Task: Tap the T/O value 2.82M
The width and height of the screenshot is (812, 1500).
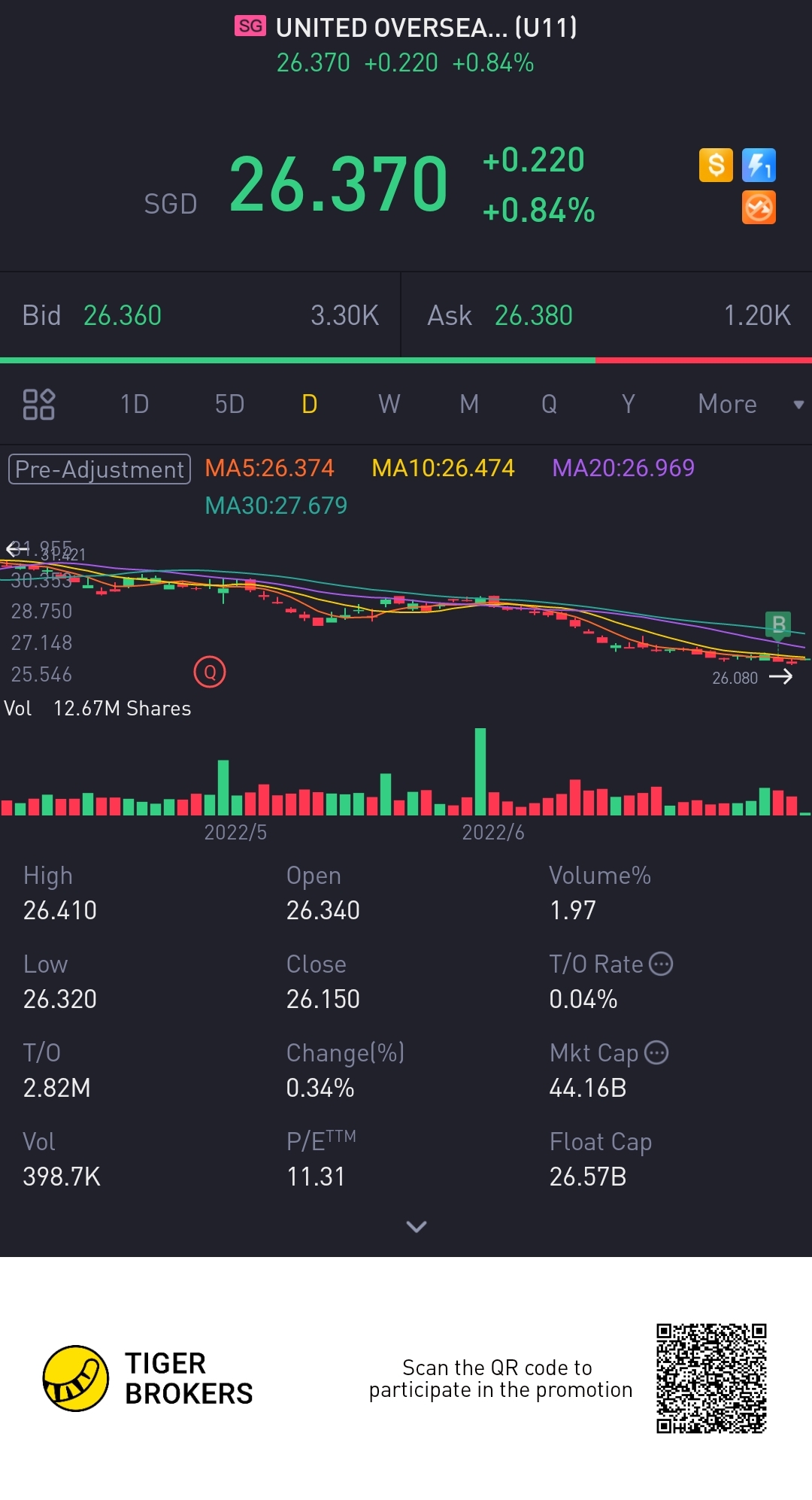Action: pyautogui.click(x=57, y=1088)
